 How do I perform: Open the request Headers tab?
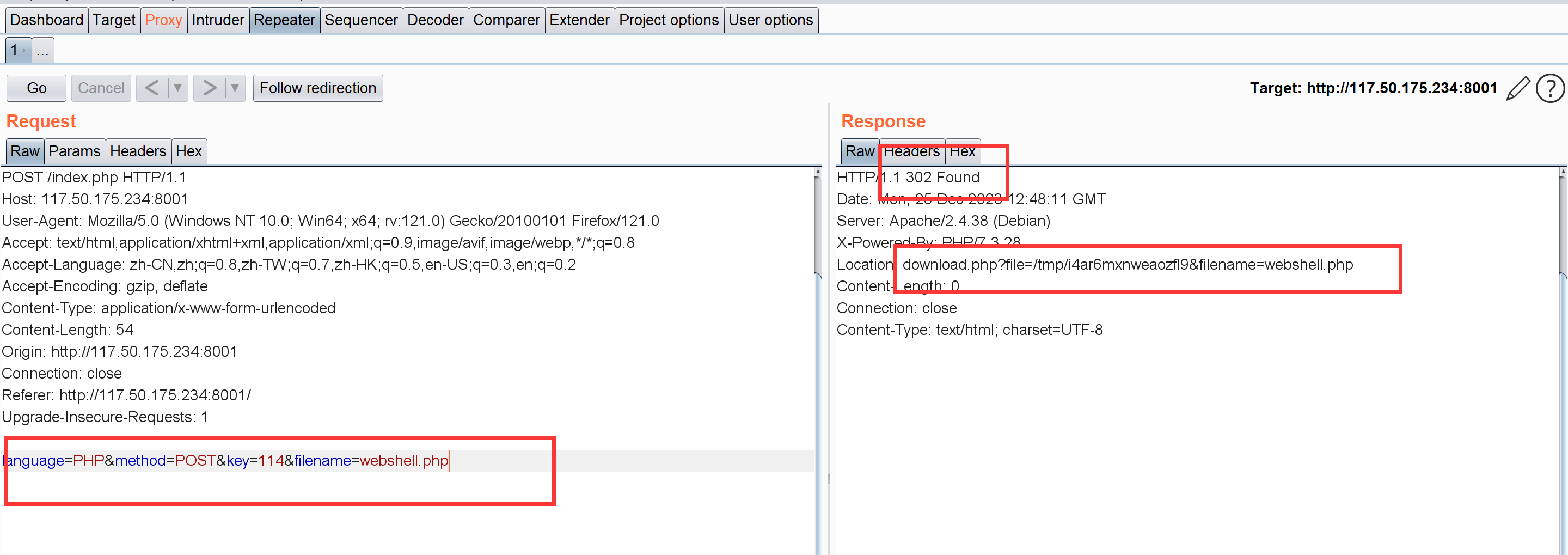click(138, 151)
